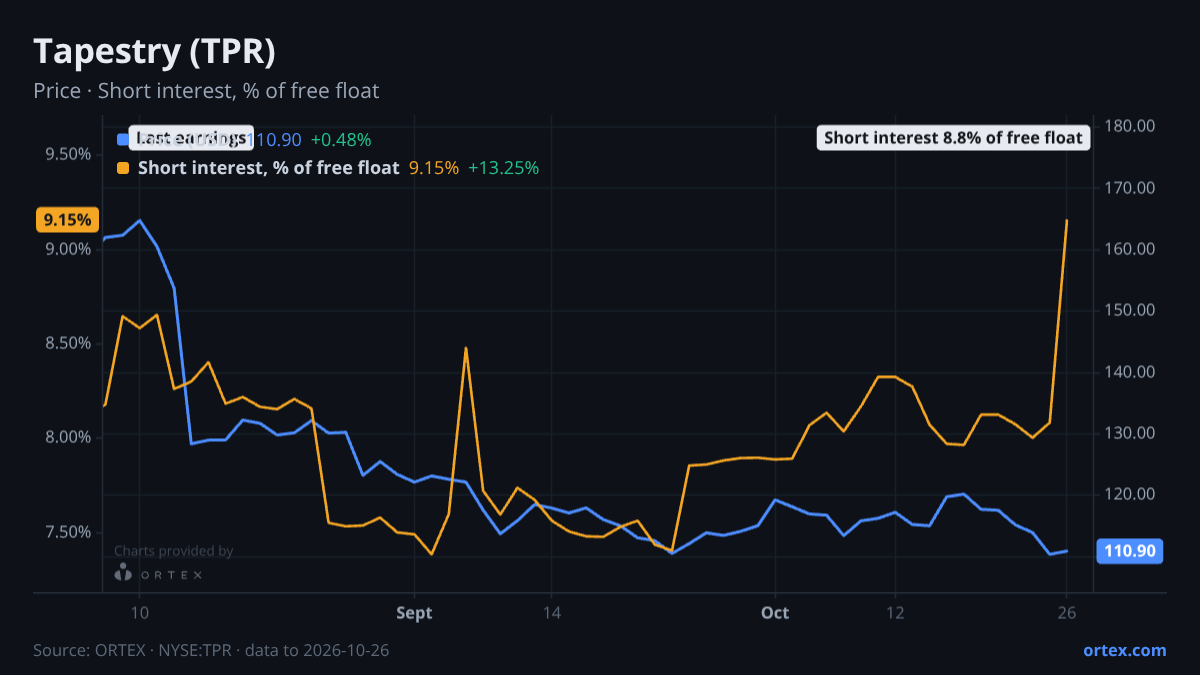Click the 170.00 right axis label

[x=1130, y=188]
